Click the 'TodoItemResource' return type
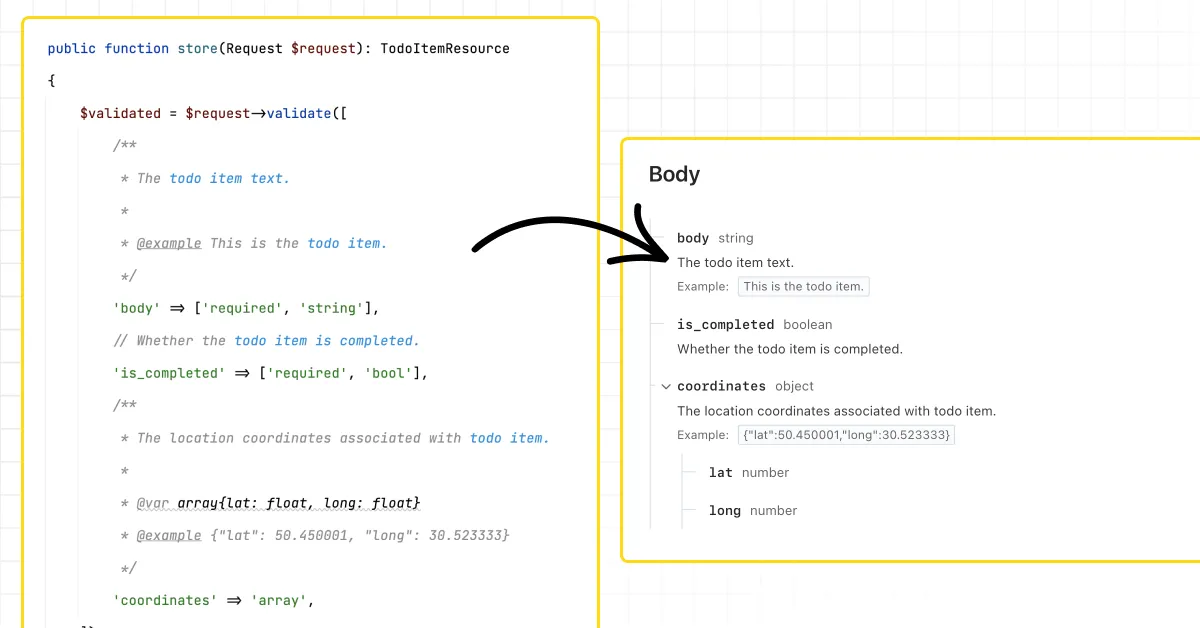 pos(445,48)
